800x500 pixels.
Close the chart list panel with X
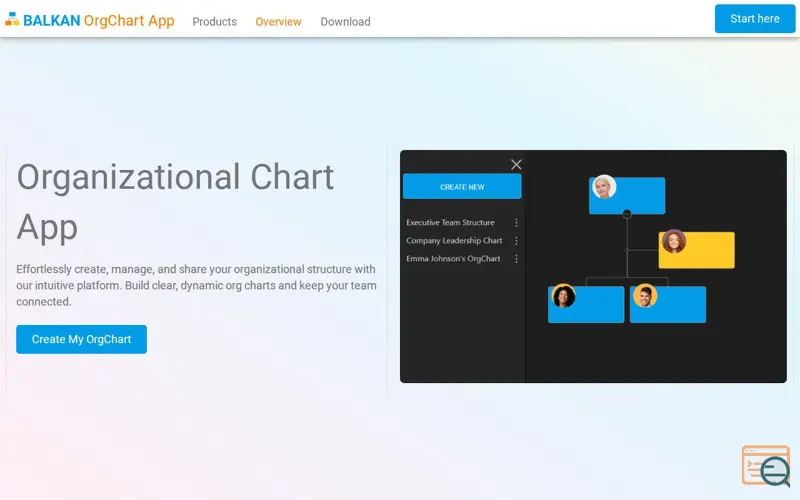(516, 164)
